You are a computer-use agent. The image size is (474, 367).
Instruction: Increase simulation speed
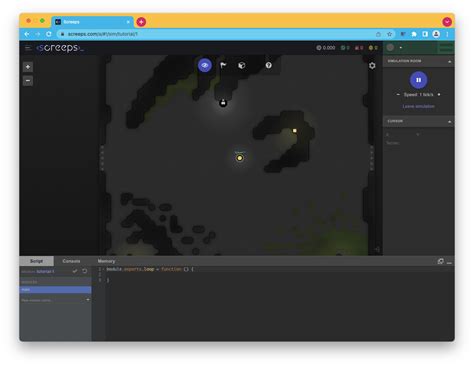[439, 95]
